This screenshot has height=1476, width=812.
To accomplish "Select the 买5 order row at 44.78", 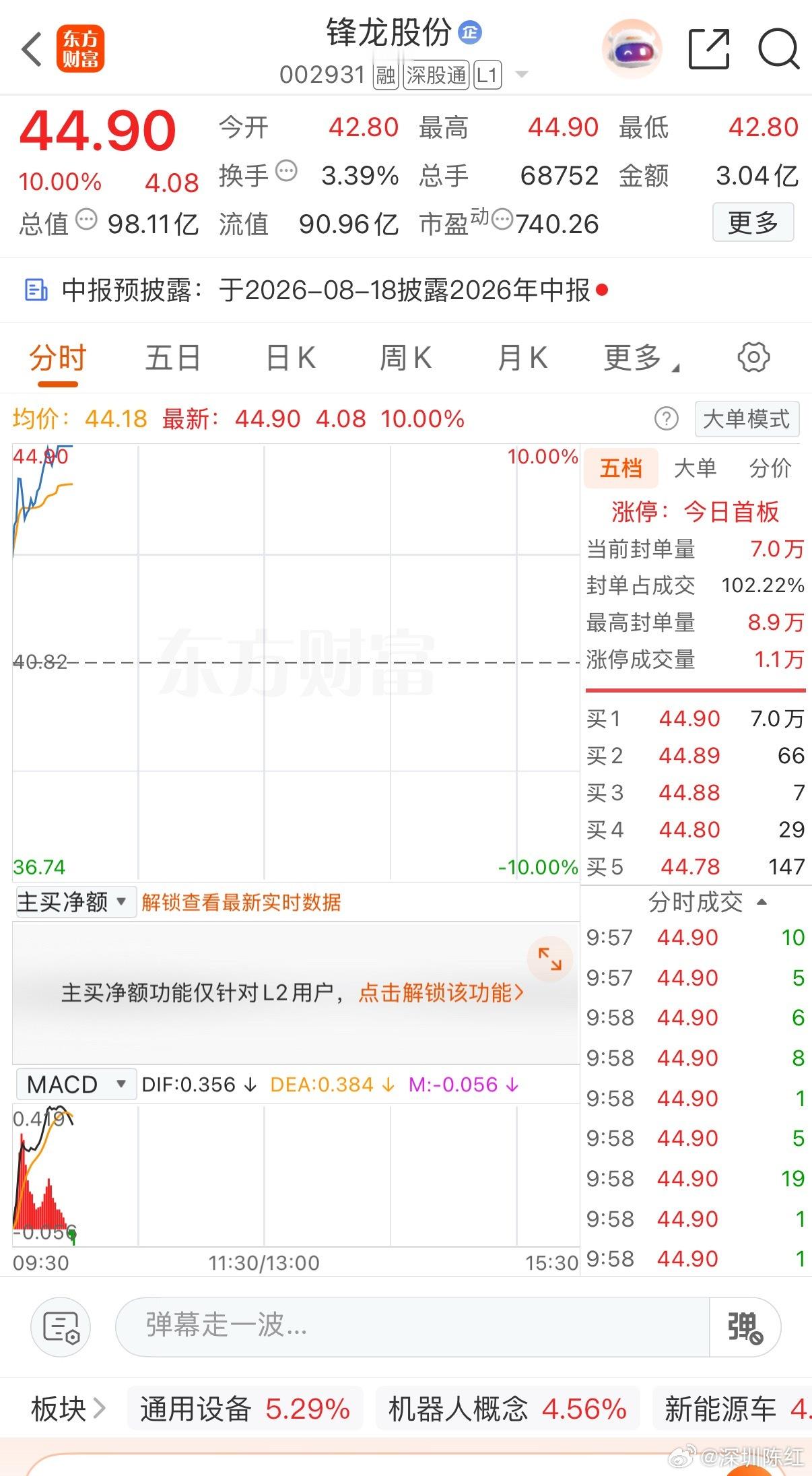I will click(696, 867).
